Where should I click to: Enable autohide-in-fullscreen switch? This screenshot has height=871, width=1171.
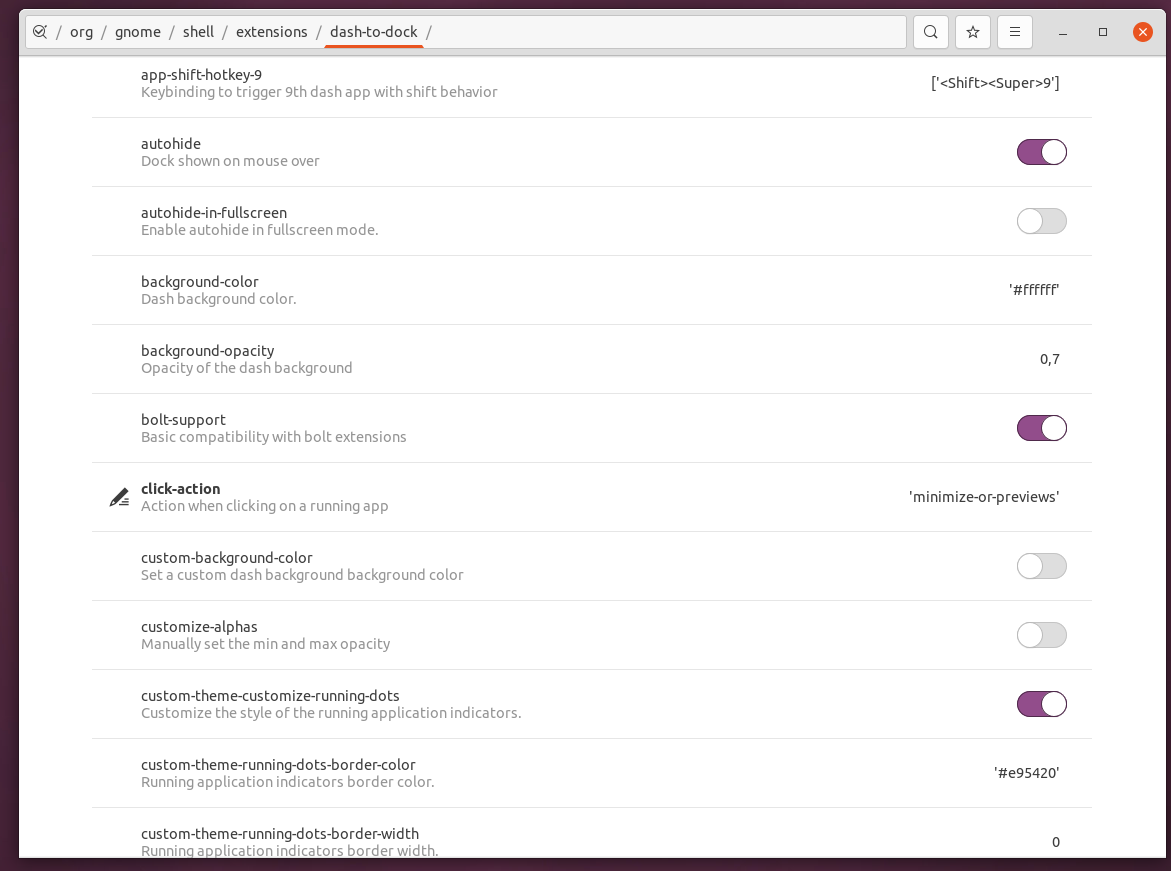click(1041, 221)
